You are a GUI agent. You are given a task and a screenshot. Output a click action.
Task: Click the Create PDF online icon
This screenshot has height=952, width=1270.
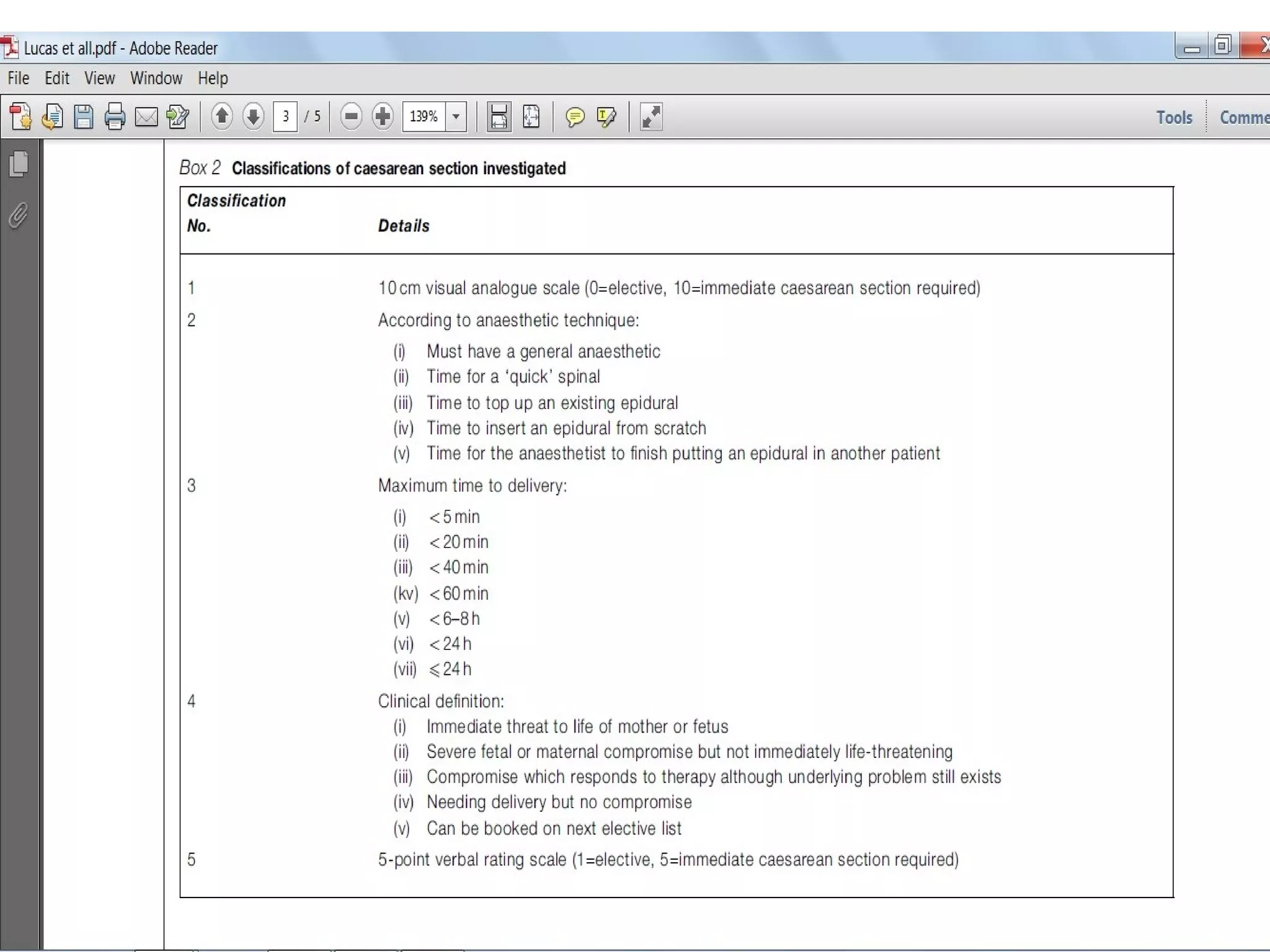[21, 117]
